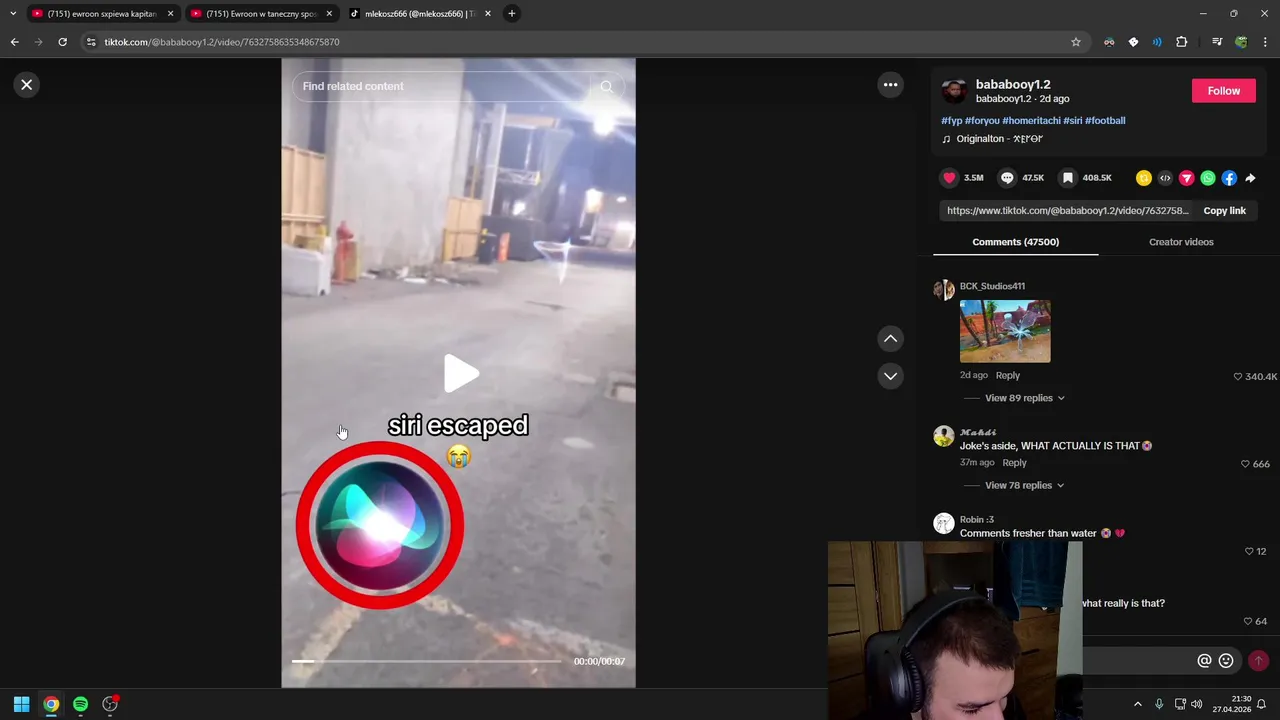Screen dimensions: 1280x720
Task: Close the TikTok video viewer
Action: (27, 85)
